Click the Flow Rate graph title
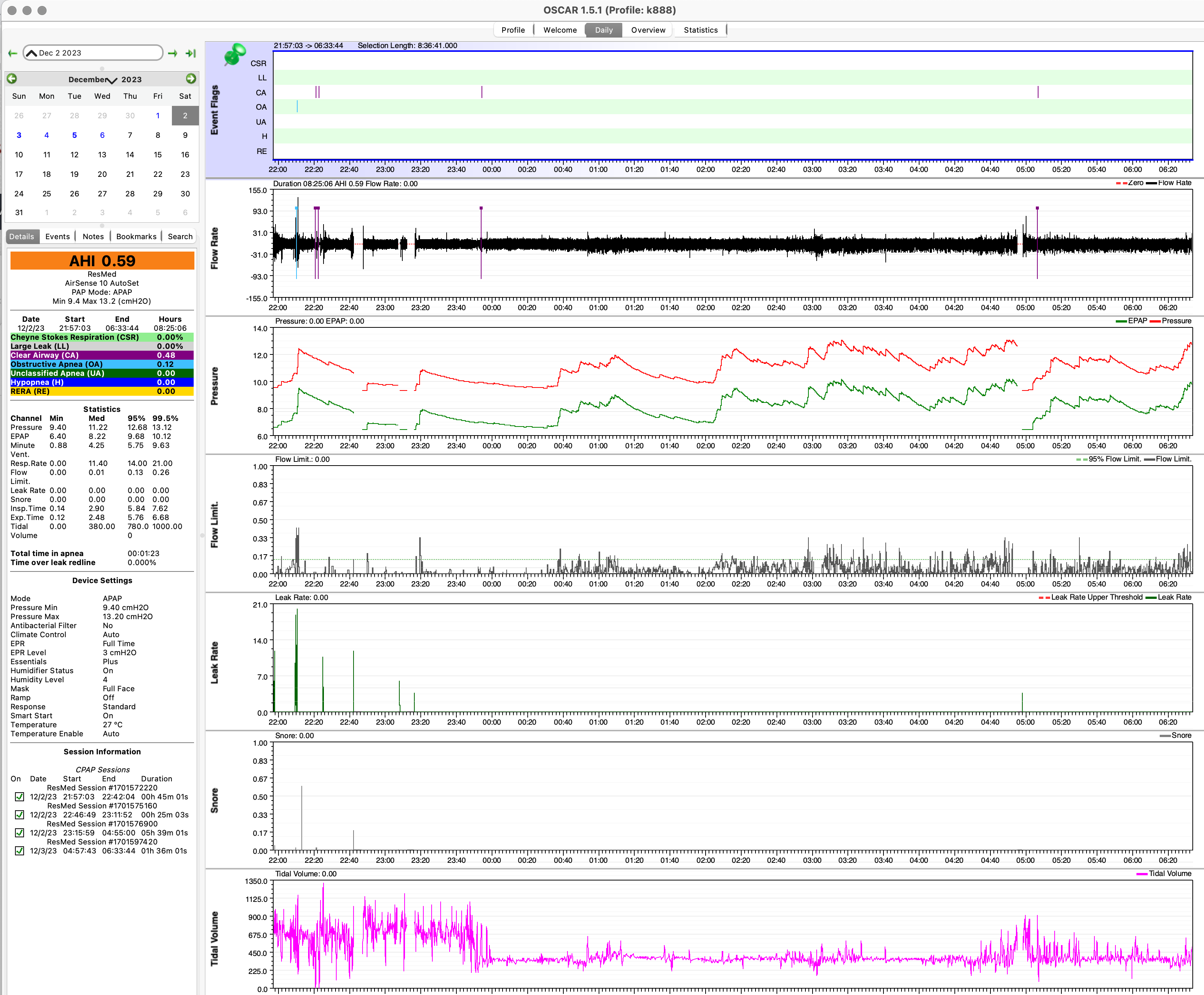 click(x=215, y=248)
